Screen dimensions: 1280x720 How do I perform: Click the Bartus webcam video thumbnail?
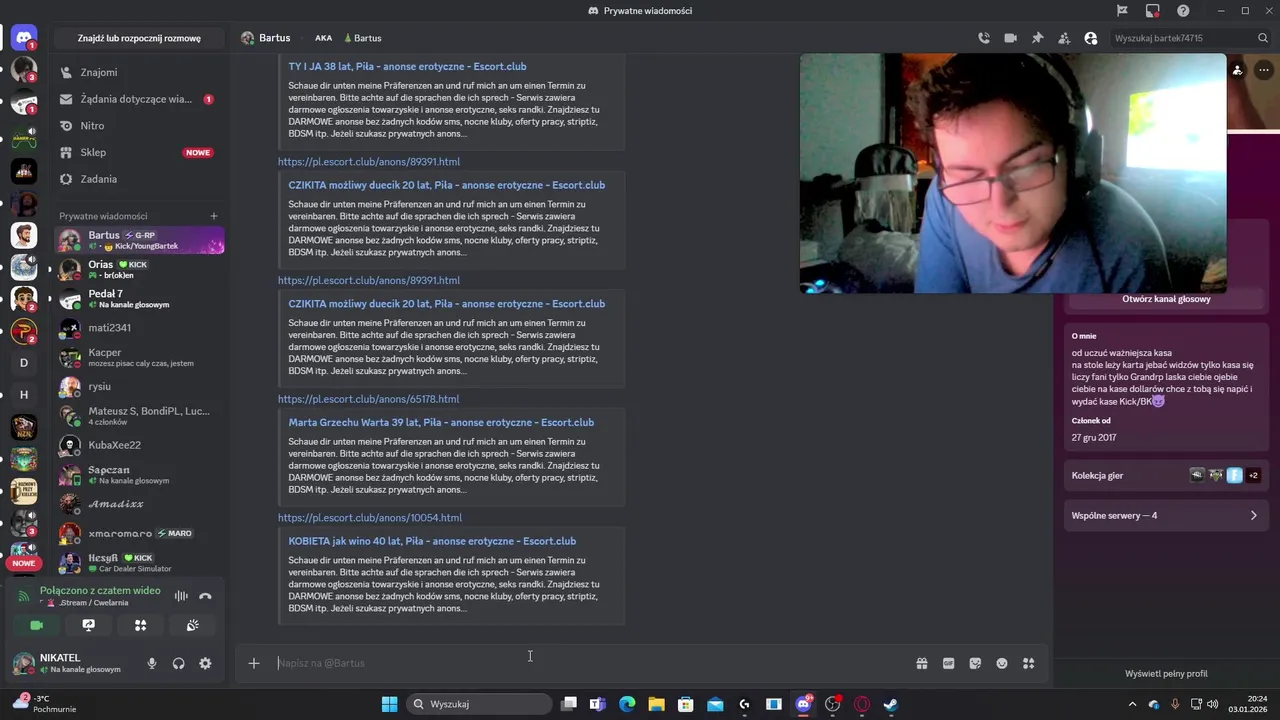(1013, 173)
